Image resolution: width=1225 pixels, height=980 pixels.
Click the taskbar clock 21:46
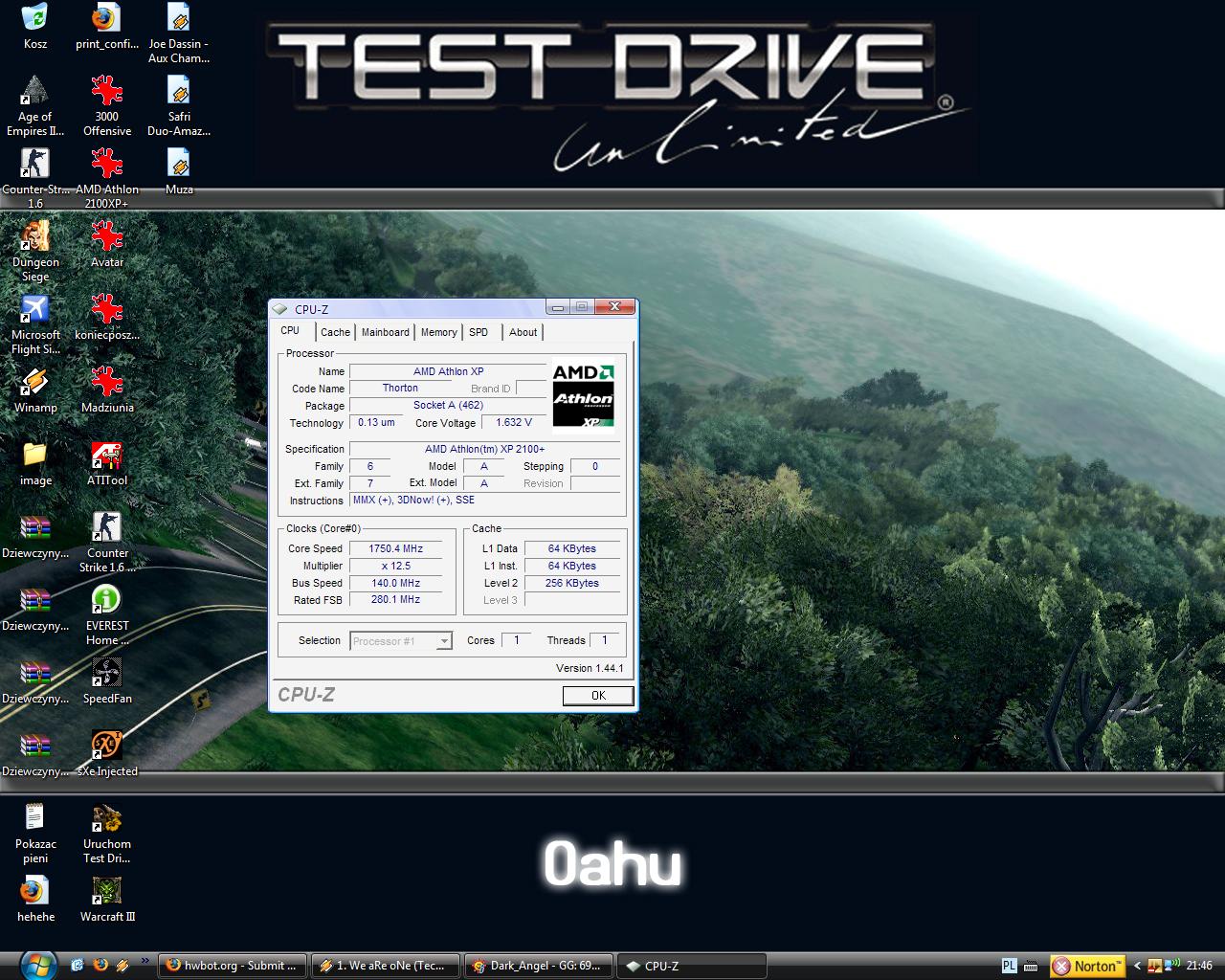1199,966
